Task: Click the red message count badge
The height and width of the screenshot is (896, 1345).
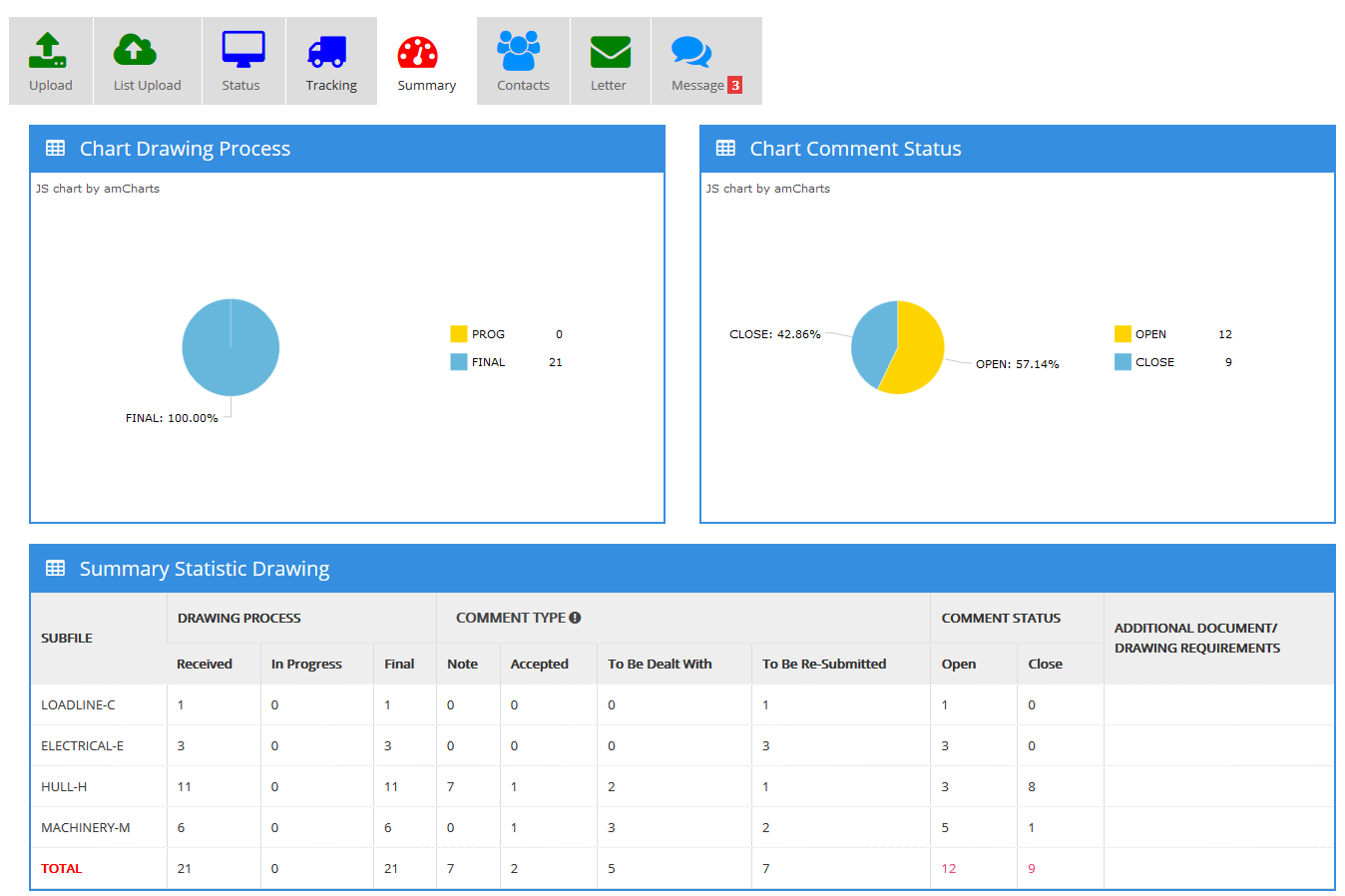Action: click(735, 85)
